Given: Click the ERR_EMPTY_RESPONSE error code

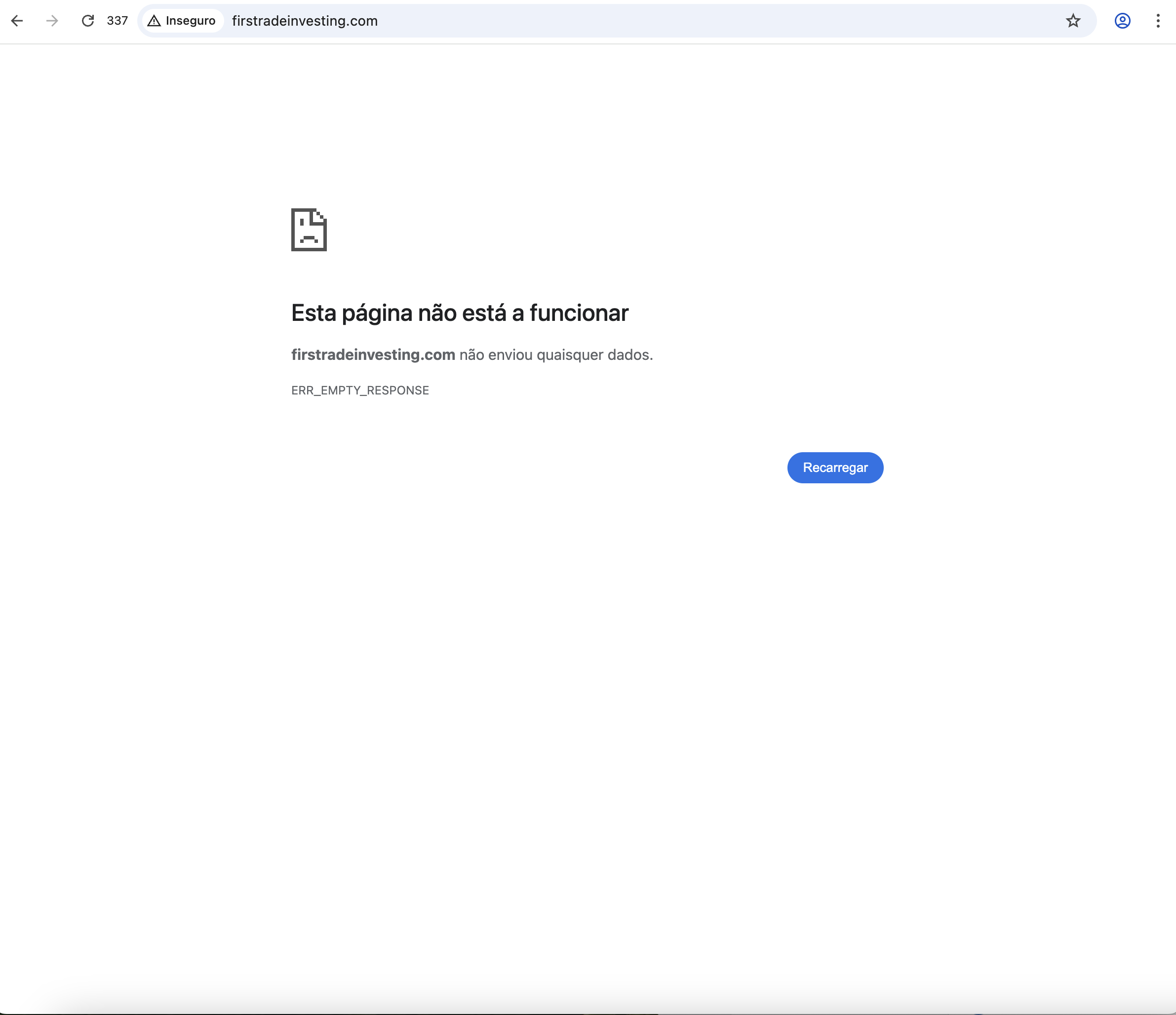Looking at the screenshot, I should coord(360,390).
